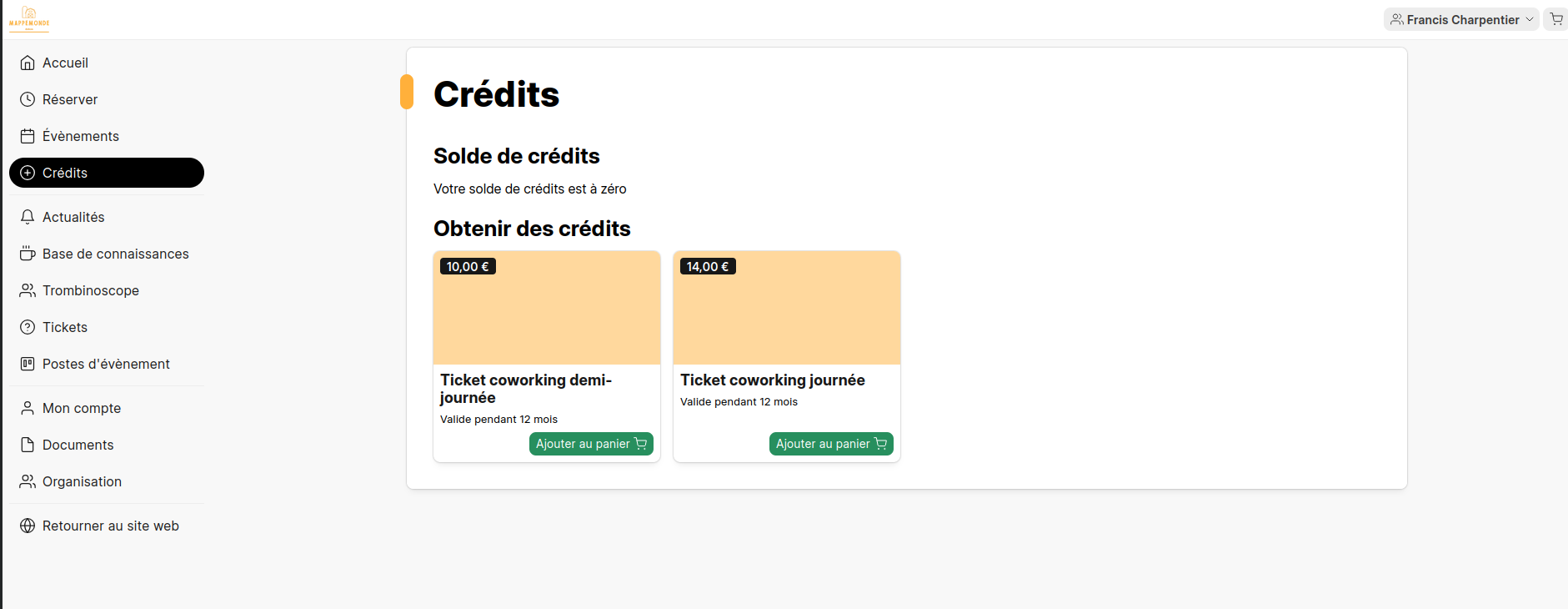This screenshot has width=1568, height=609.
Task: Click the globe icon beside Retourner au site web
Action: tap(28, 526)
